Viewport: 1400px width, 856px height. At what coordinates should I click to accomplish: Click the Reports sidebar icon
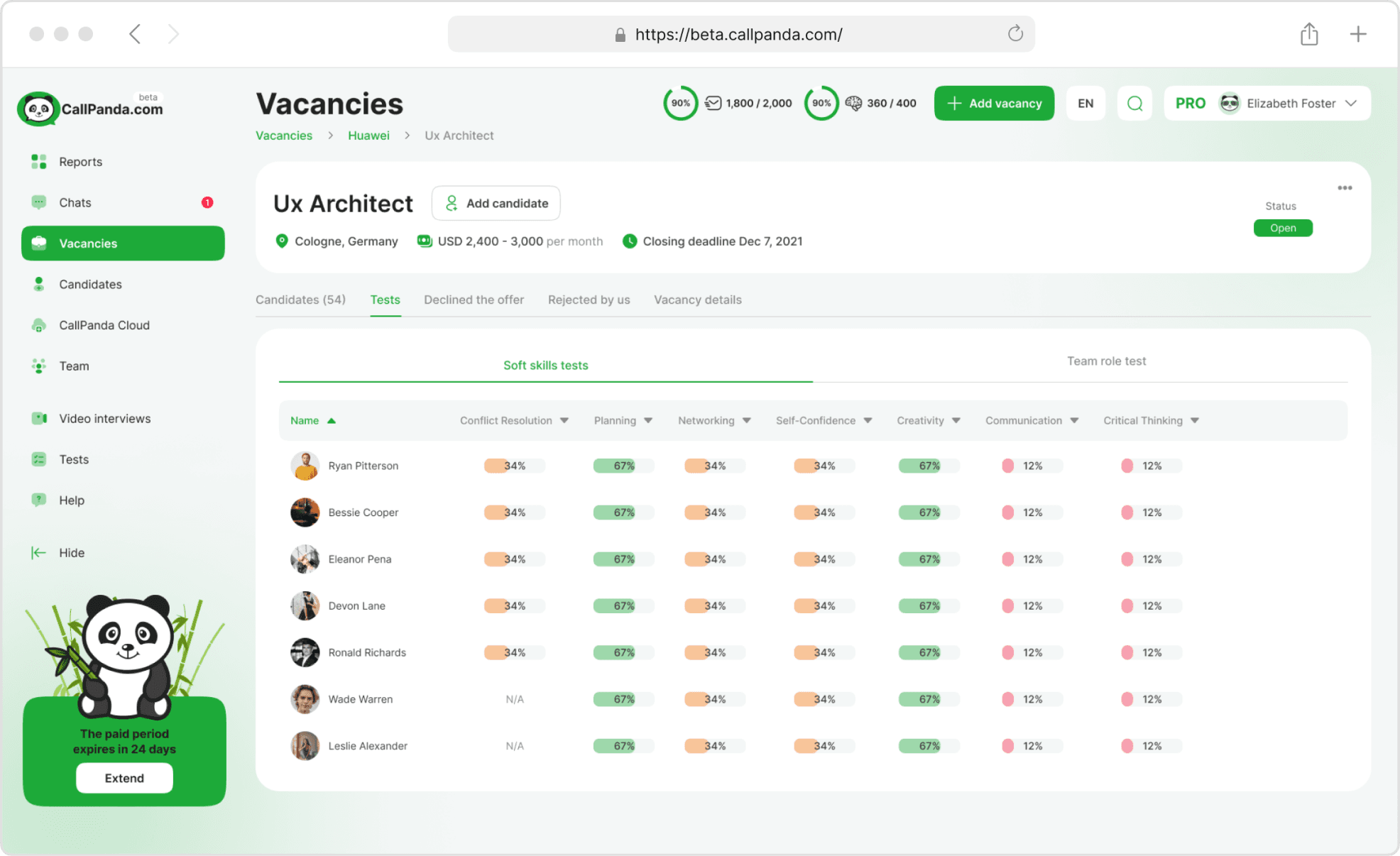[x=39, y=162]
